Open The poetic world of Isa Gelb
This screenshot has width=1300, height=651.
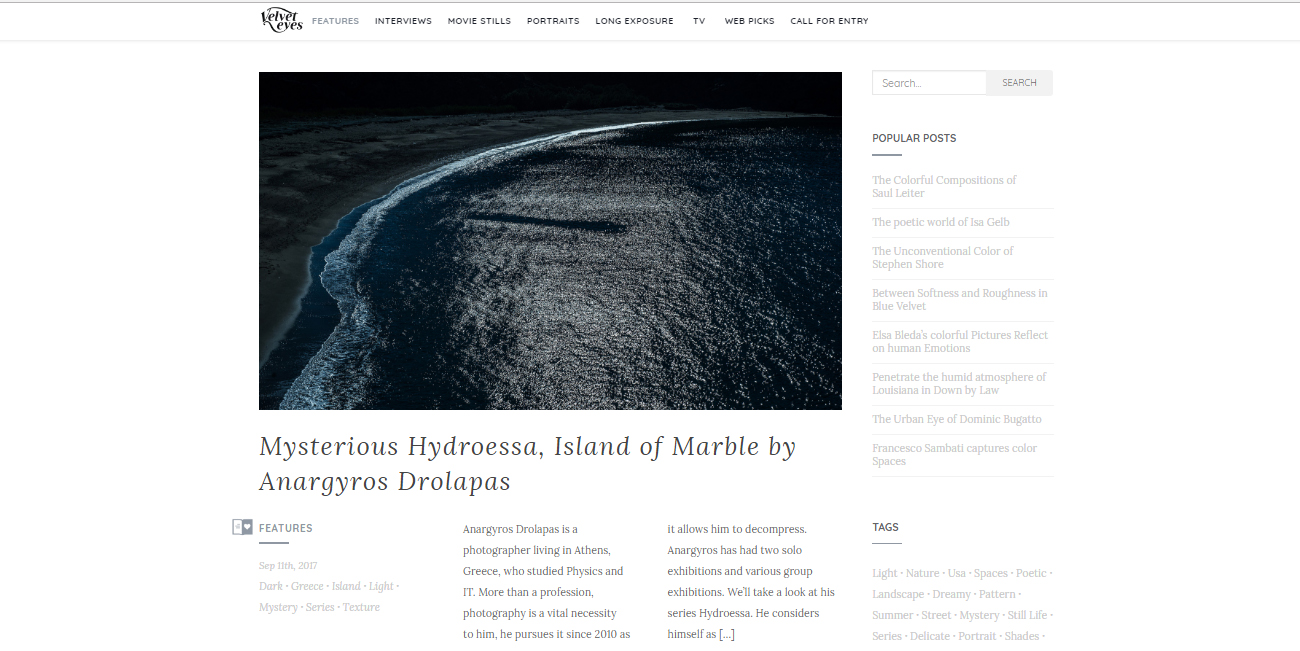(x=941, y=222)
